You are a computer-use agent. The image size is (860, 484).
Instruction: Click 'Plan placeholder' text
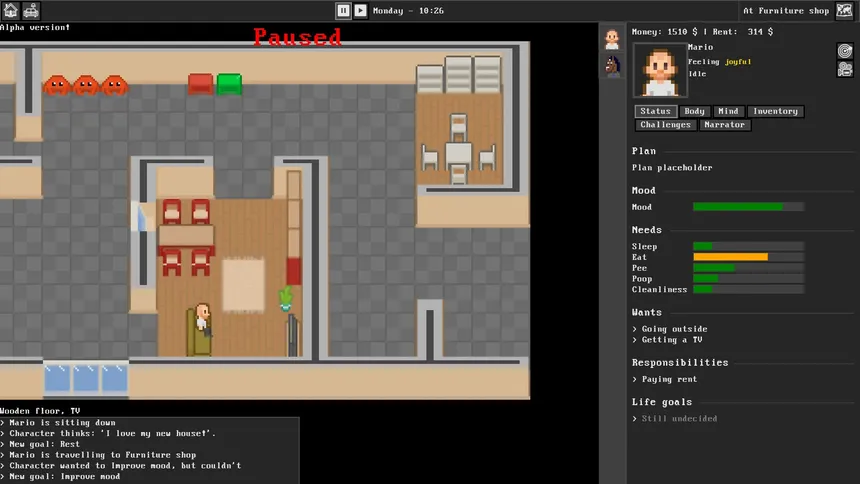coord(672,168)
